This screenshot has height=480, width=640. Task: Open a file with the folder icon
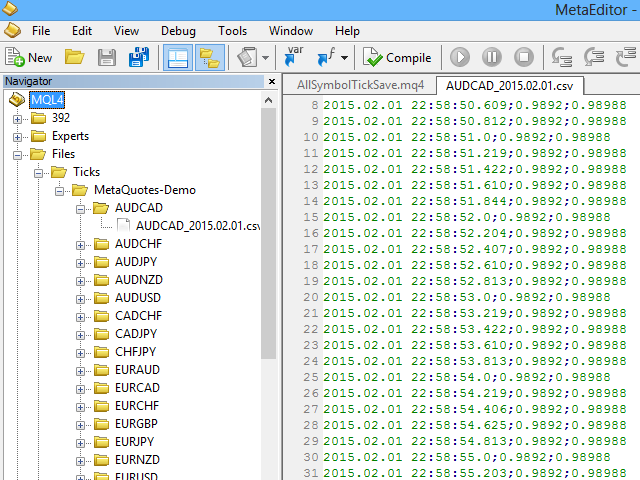pyautogui.click(x=74, y=58)
